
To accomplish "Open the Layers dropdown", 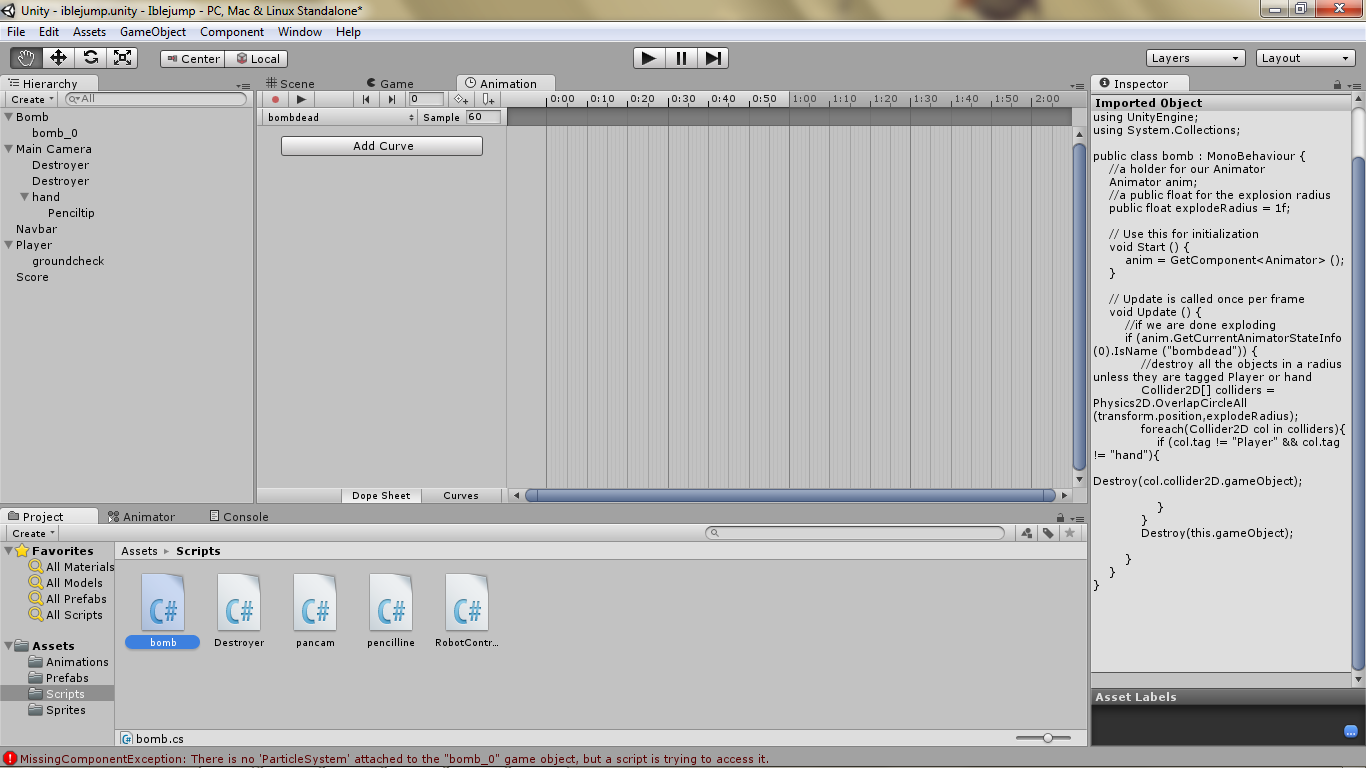I will tap(1195, 58).
